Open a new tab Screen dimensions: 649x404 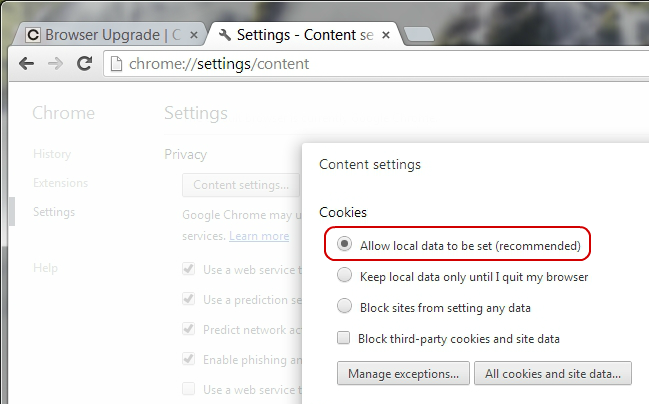[419, 36]
